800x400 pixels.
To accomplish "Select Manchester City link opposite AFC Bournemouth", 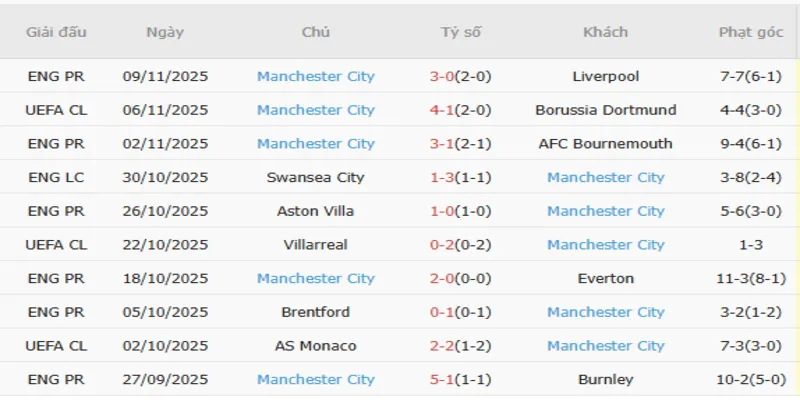I will [315, 144].
